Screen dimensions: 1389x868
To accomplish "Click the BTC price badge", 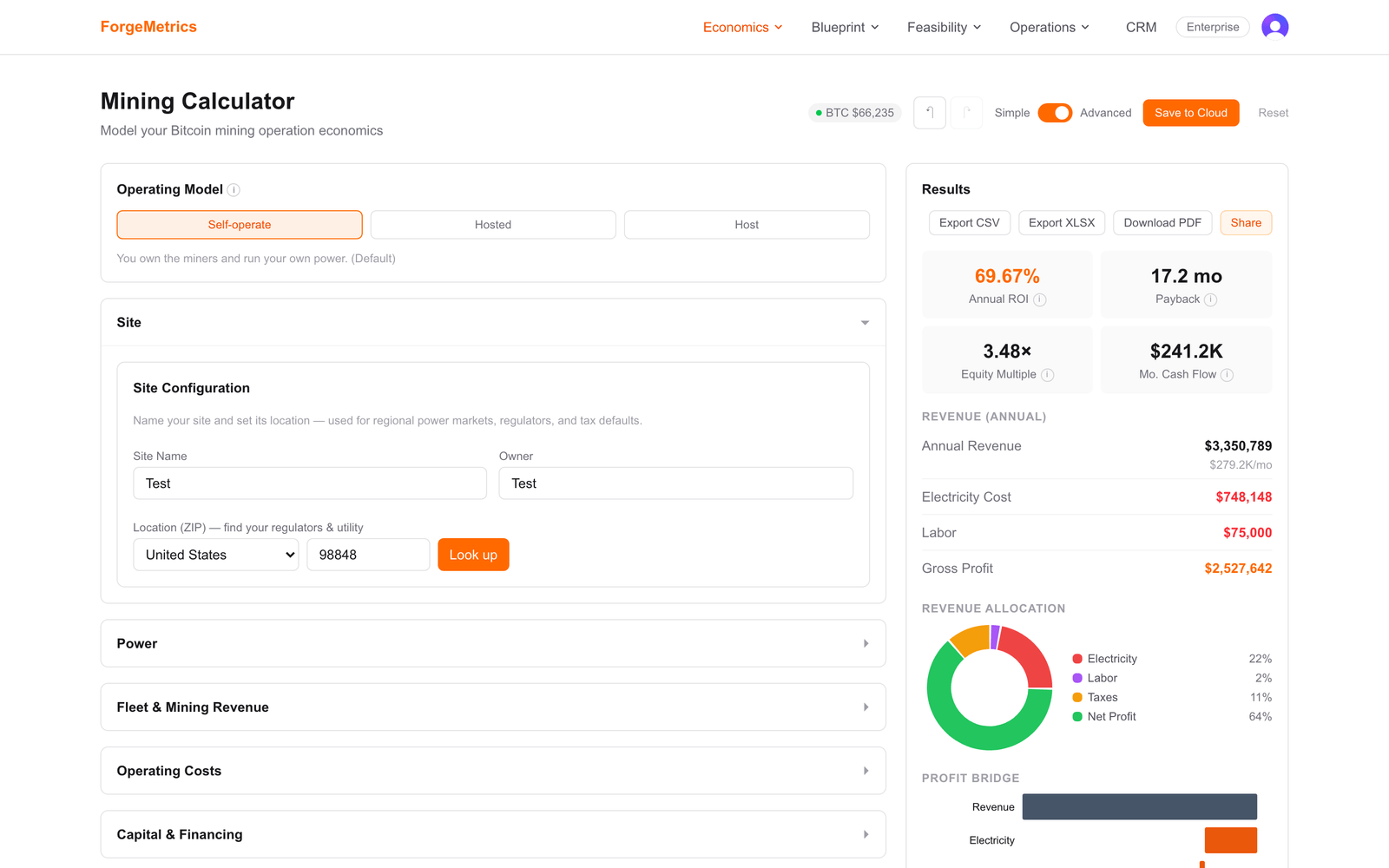I will [855, 113].
